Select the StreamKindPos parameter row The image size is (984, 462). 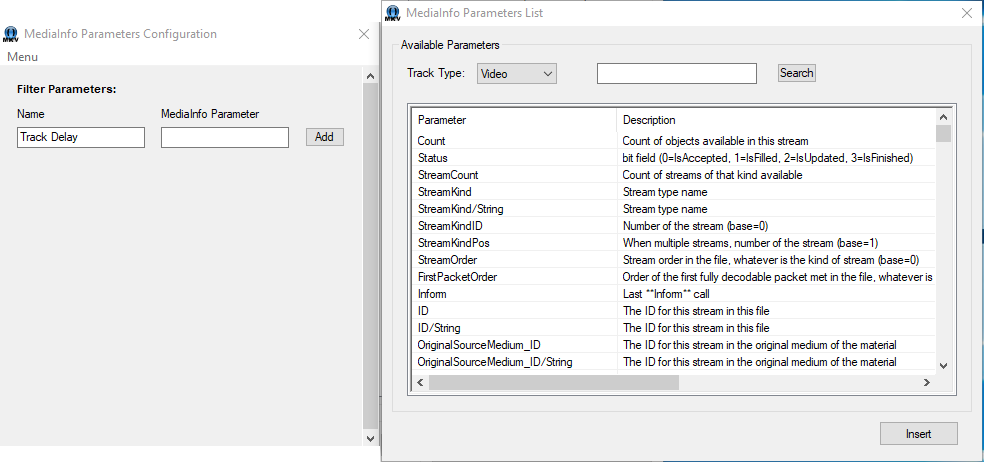tap(673, 243)
